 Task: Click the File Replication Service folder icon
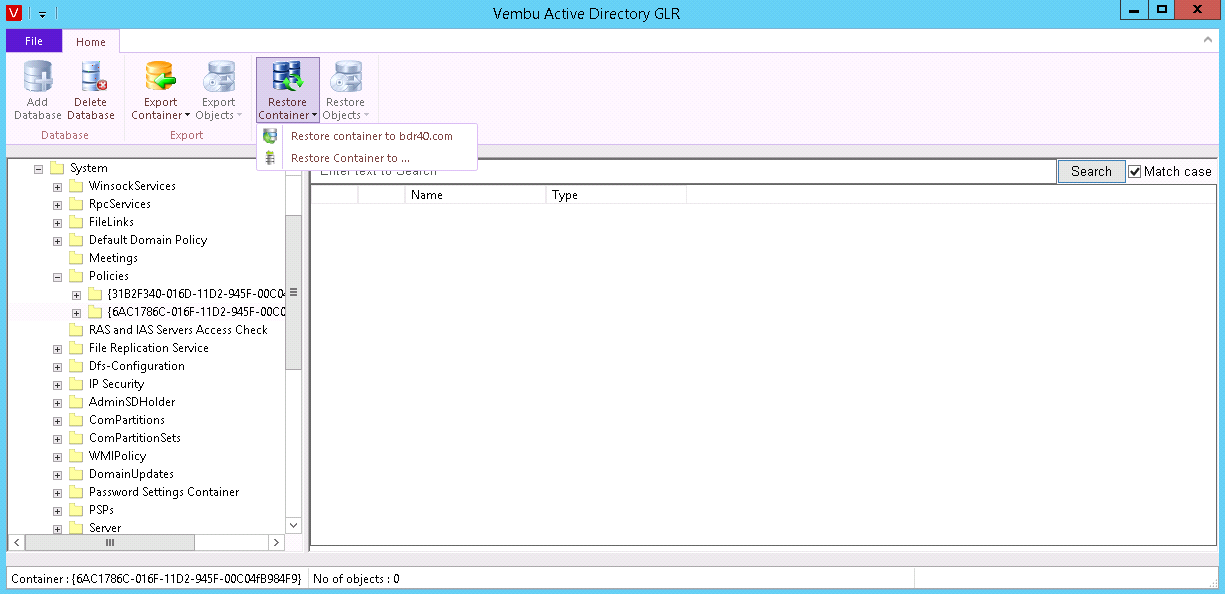point(76,348)
